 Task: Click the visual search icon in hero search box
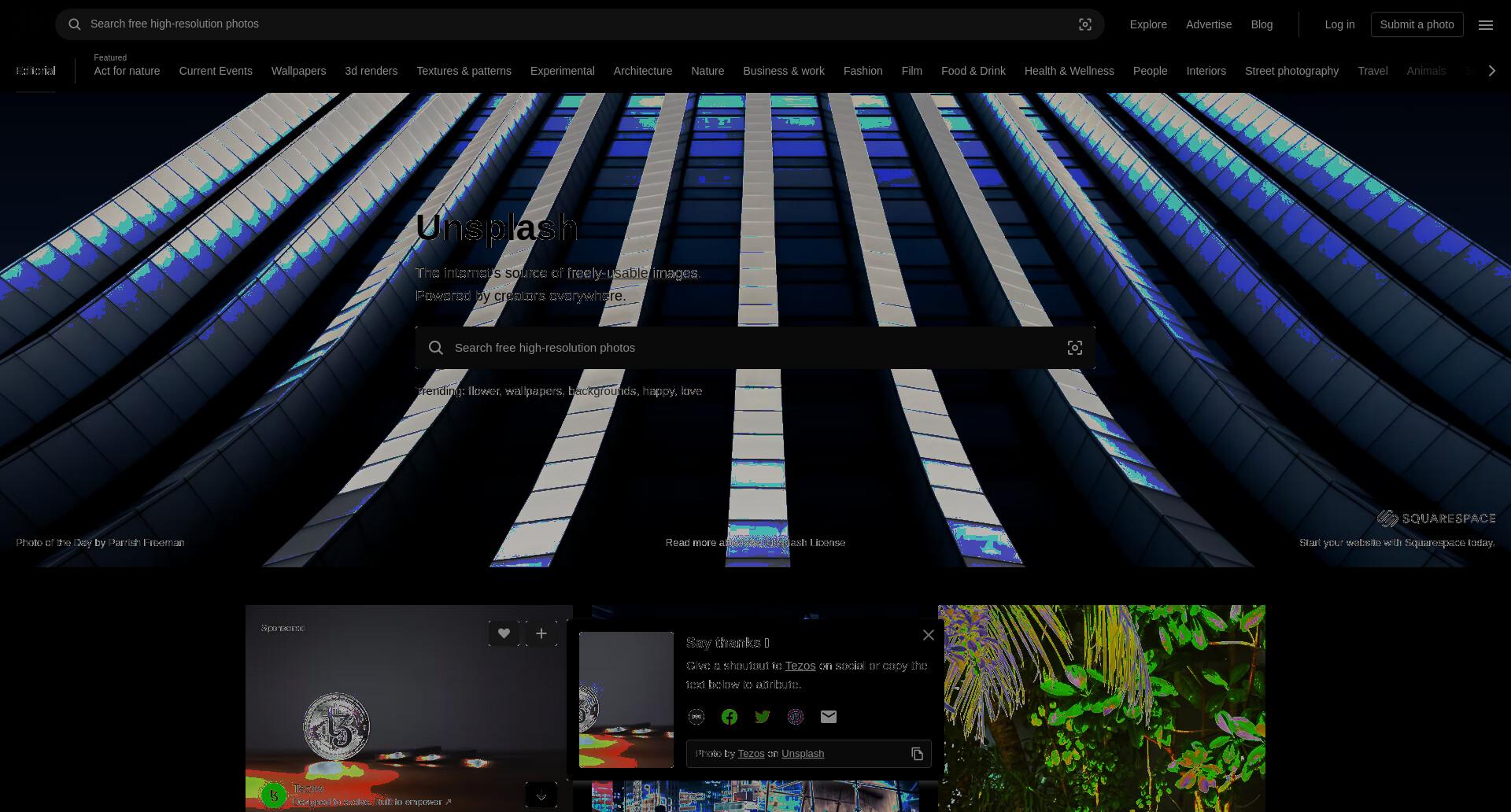click(1075, 348)
